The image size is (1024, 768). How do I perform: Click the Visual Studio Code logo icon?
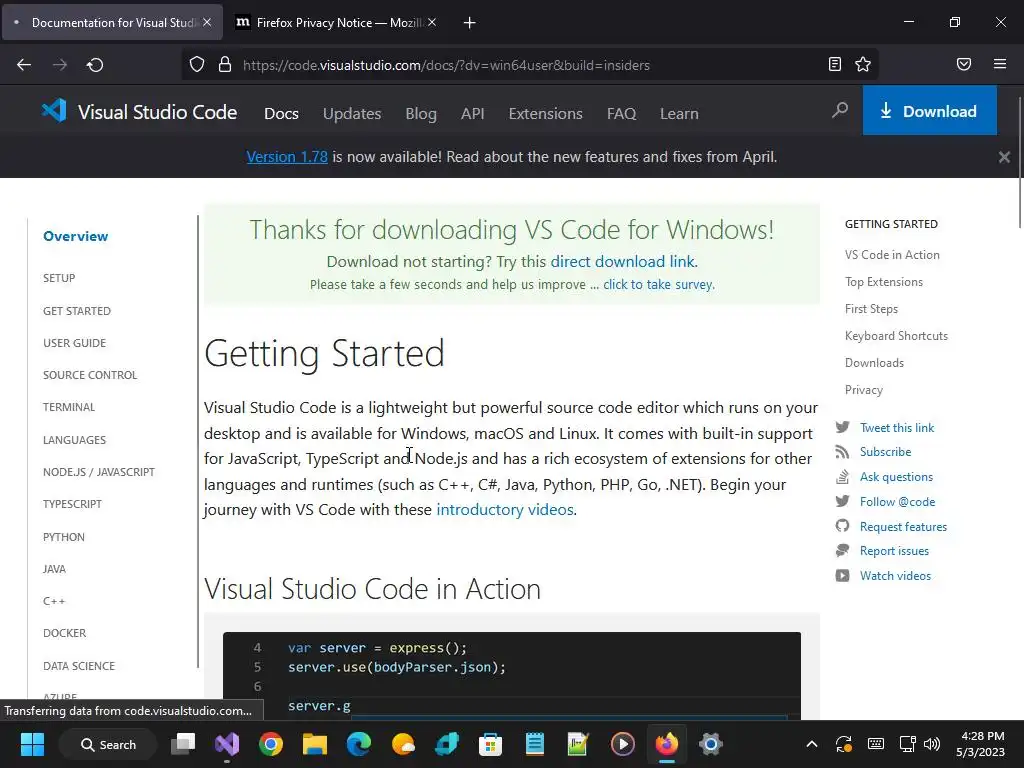coord(54,111)
